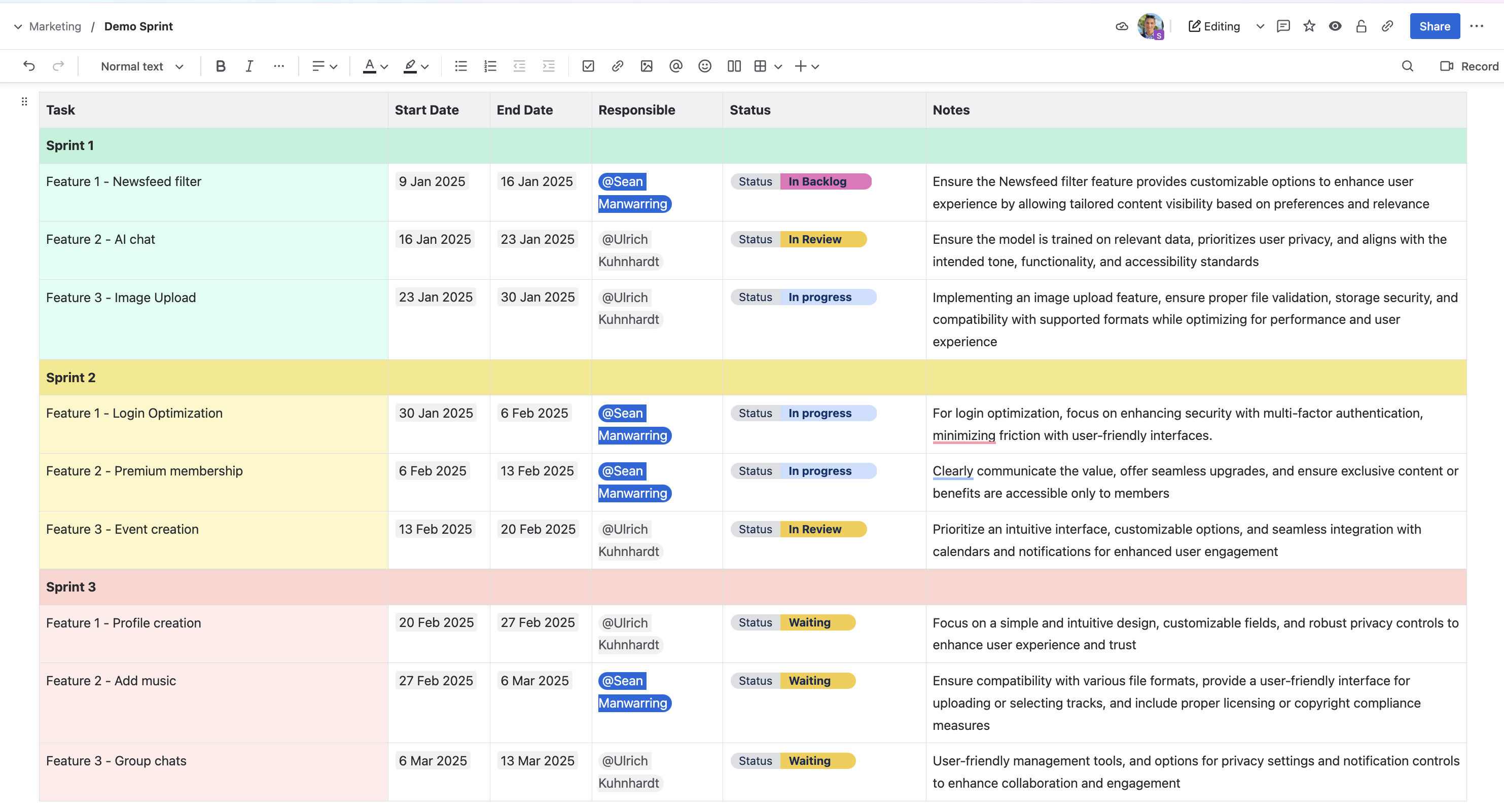The image size is (1504, 812).
Task: Click the undo icon
Action: [28, 66]
